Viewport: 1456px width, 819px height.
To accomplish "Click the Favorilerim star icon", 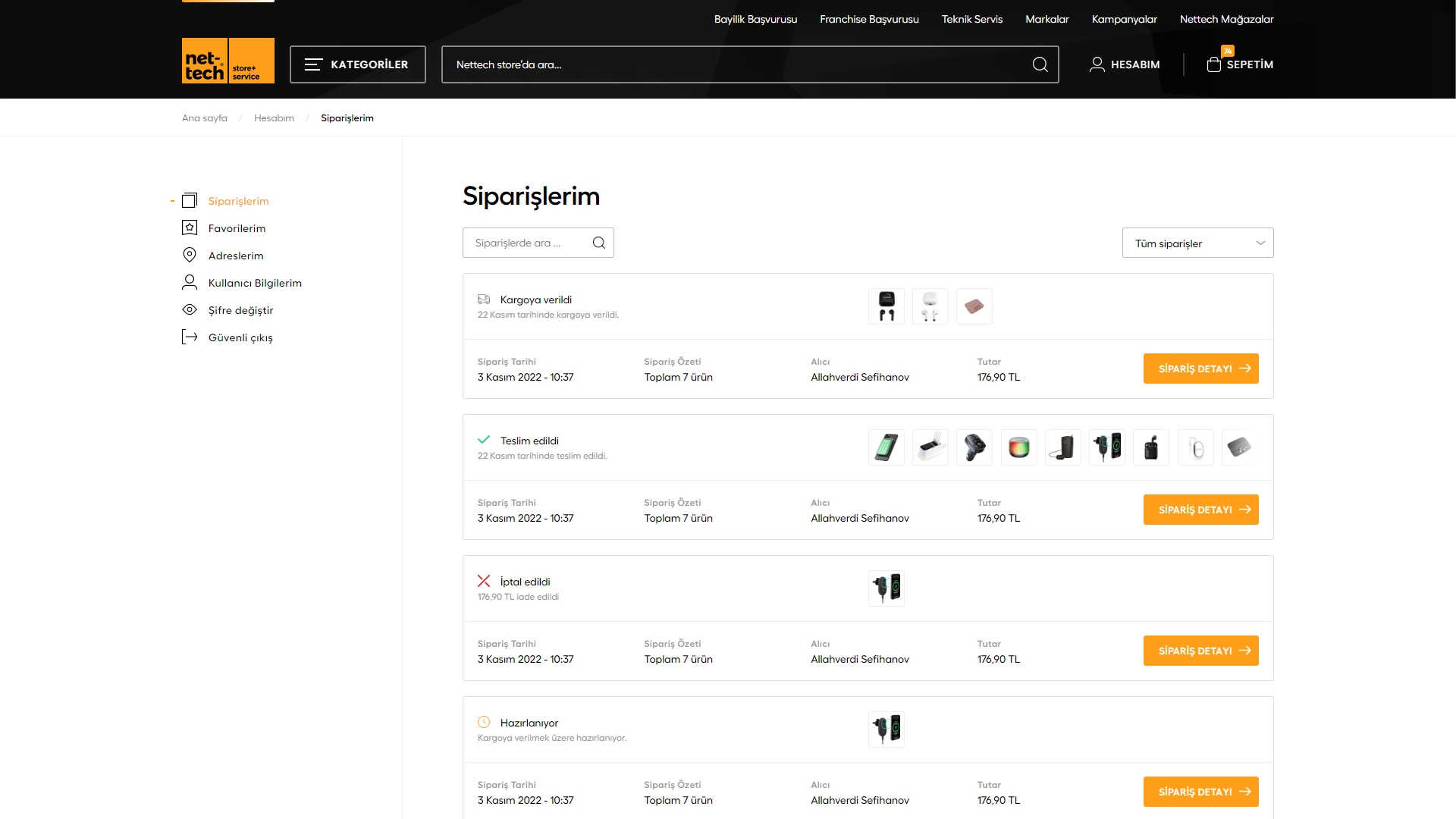I will [190, 227].
